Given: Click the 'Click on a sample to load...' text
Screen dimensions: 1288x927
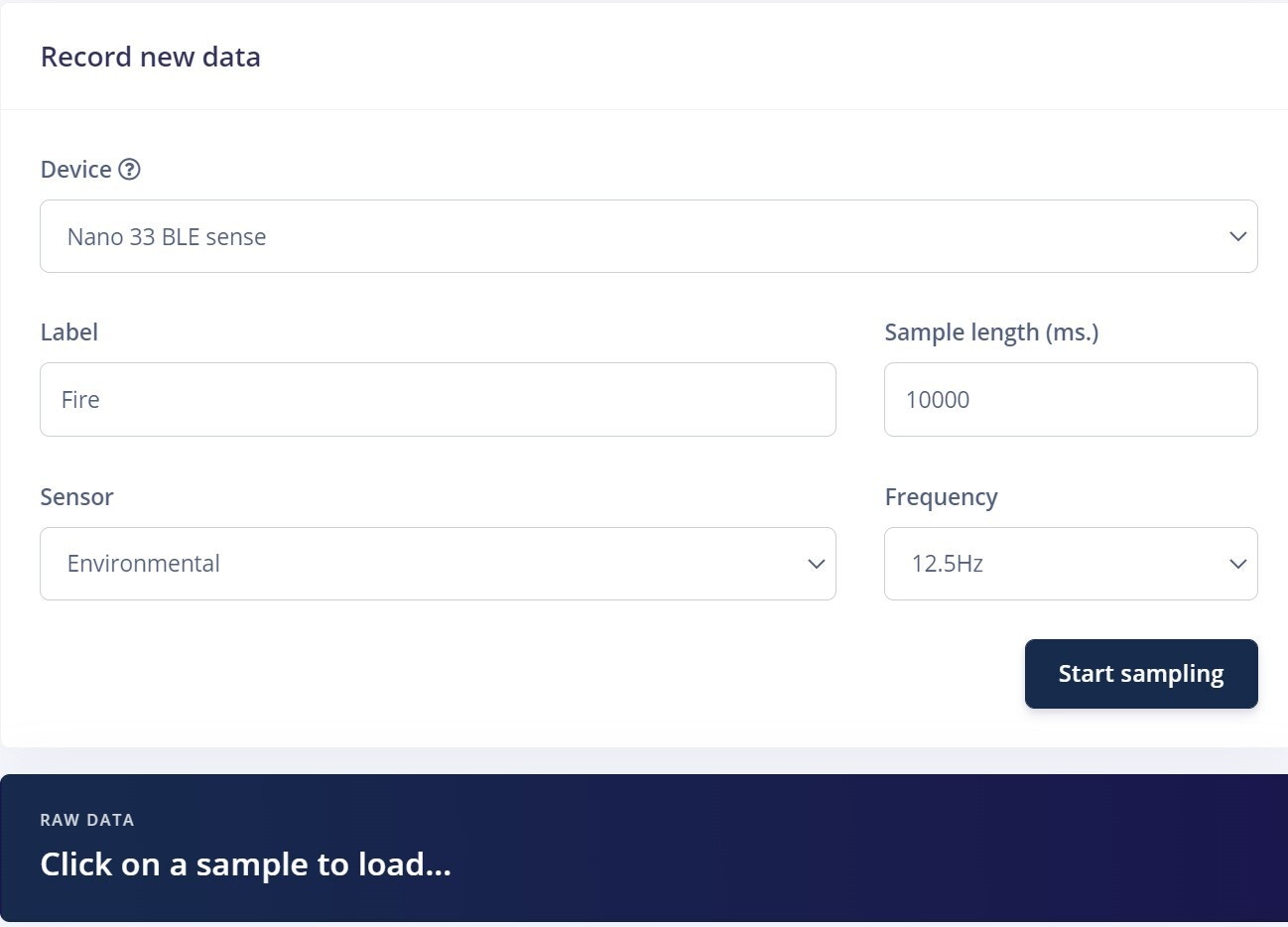Looking at the screenshot, I should (x=246, y=864).
